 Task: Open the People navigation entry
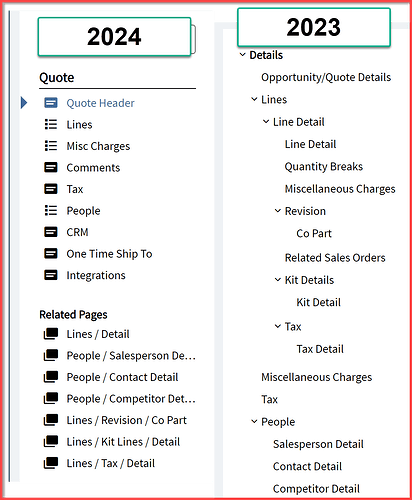[x=83, y=211]
